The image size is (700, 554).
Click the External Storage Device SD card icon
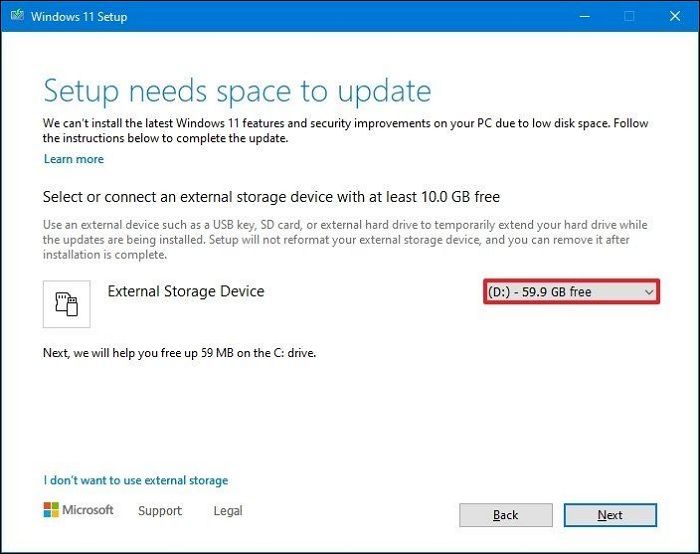(x=68, y=304)
